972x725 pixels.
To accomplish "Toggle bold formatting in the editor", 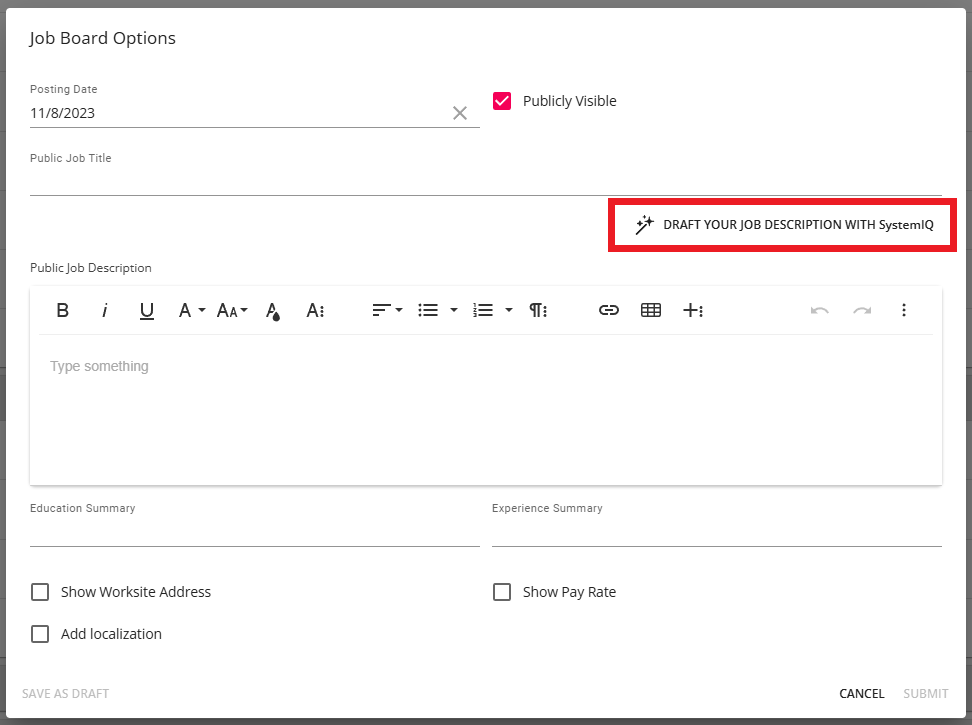I will [x=62, y=310].
